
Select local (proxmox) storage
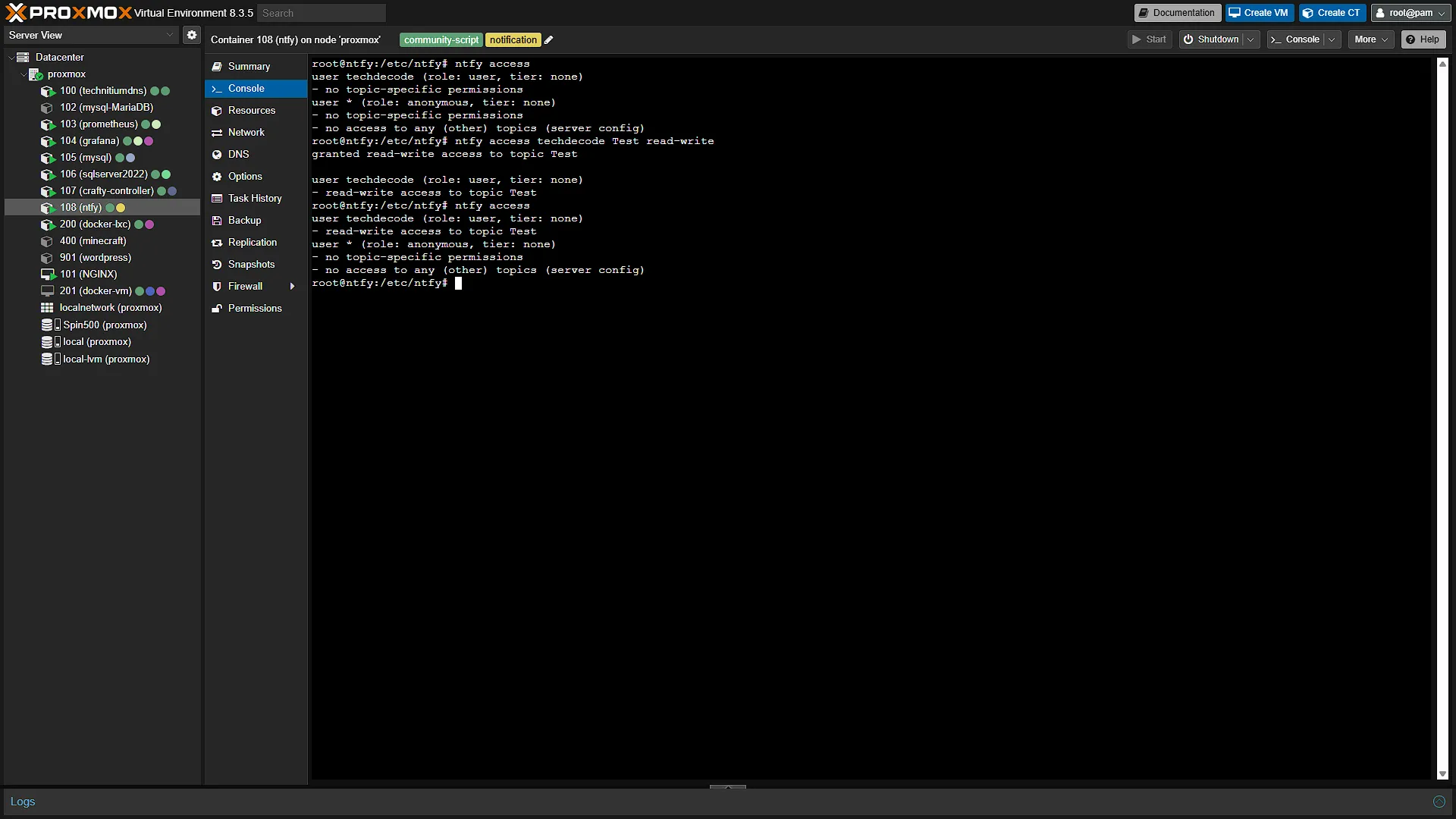pos(102,342)
